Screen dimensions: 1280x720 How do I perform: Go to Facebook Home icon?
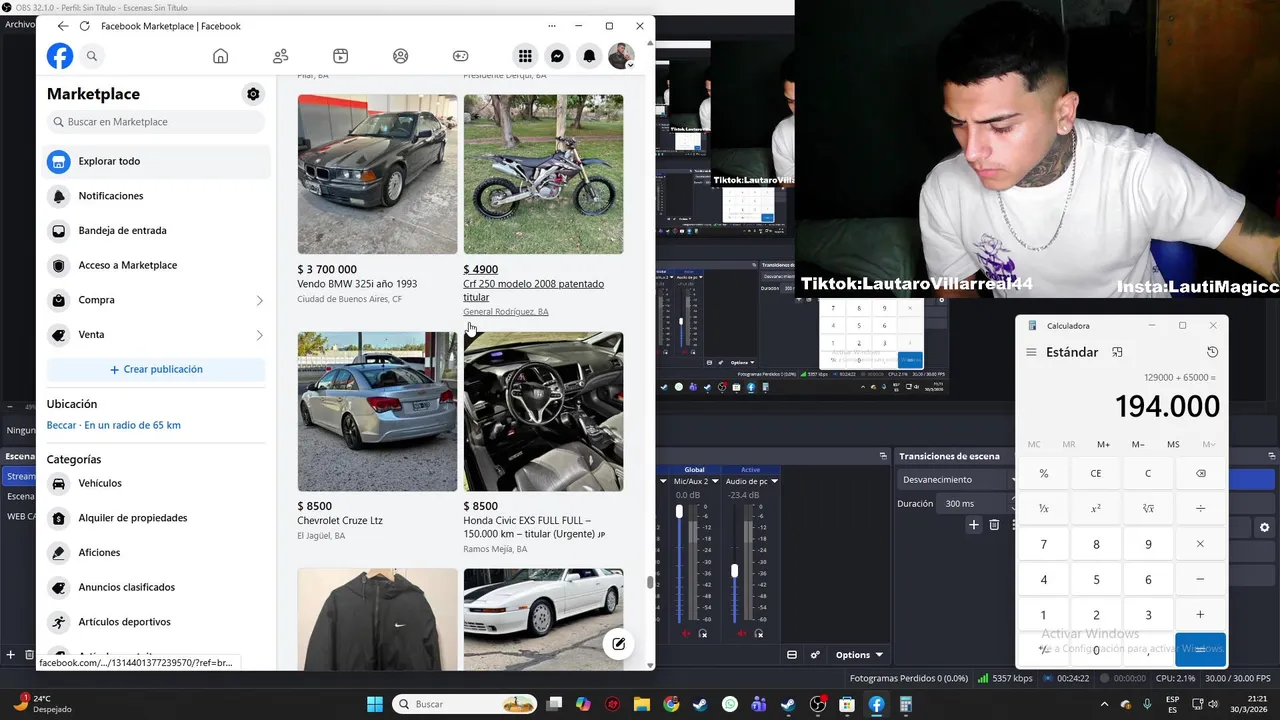[x=221, y=56]
